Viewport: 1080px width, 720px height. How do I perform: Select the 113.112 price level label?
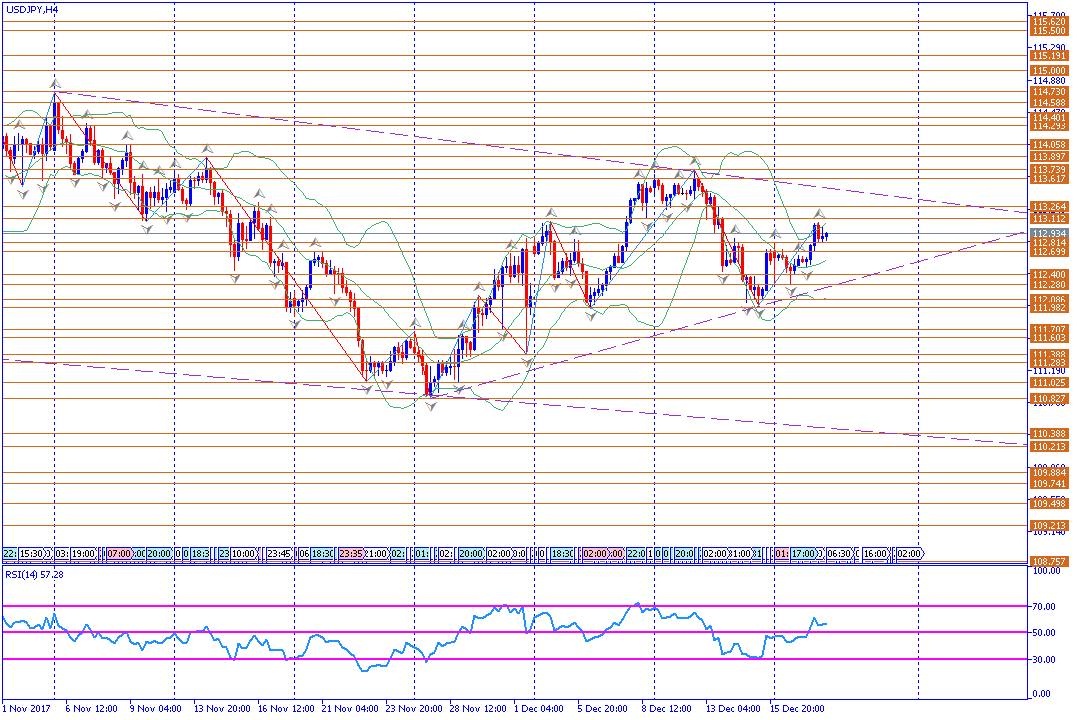(1049, 218)
